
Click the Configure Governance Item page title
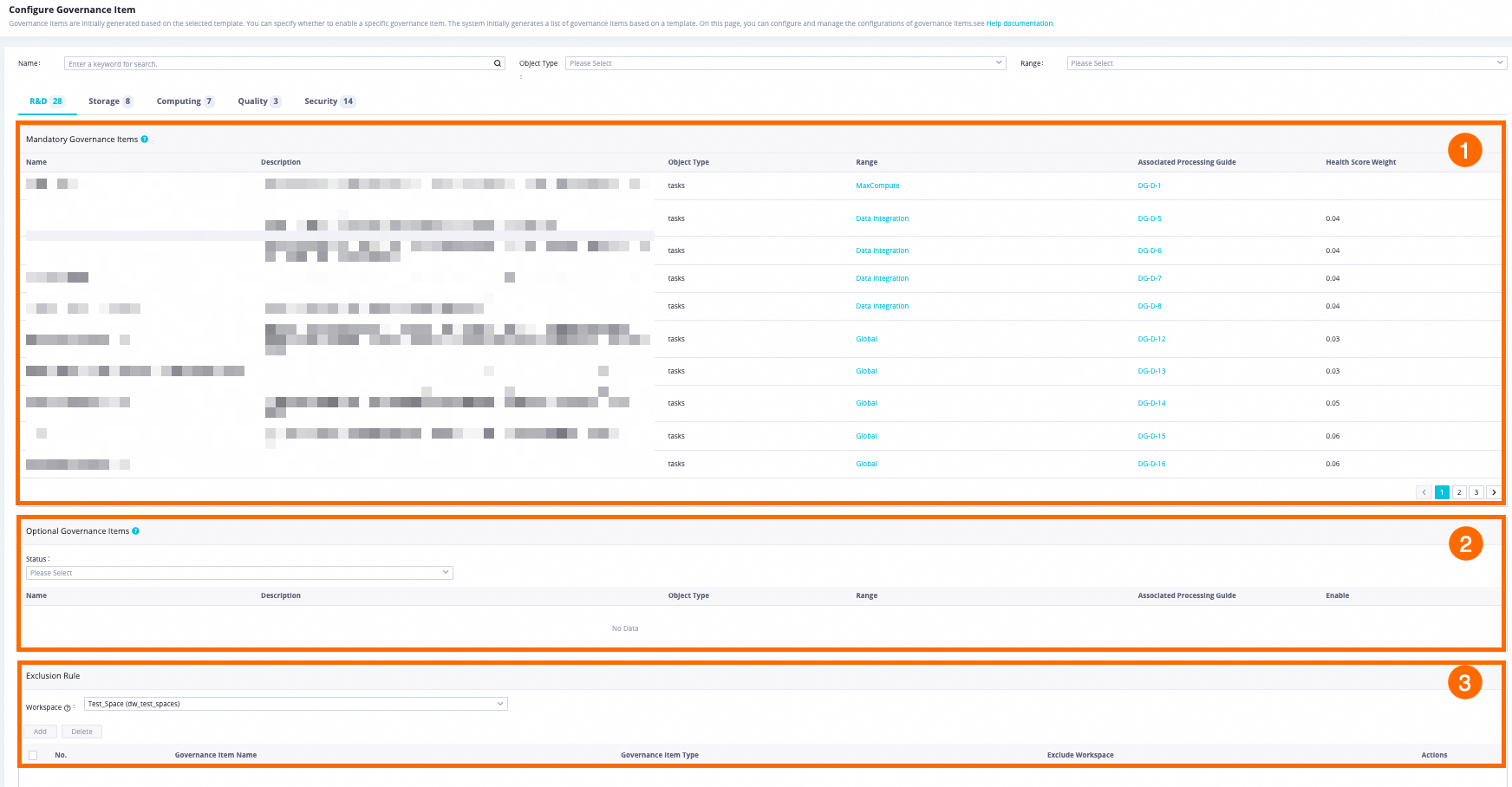tap(72, 10)
